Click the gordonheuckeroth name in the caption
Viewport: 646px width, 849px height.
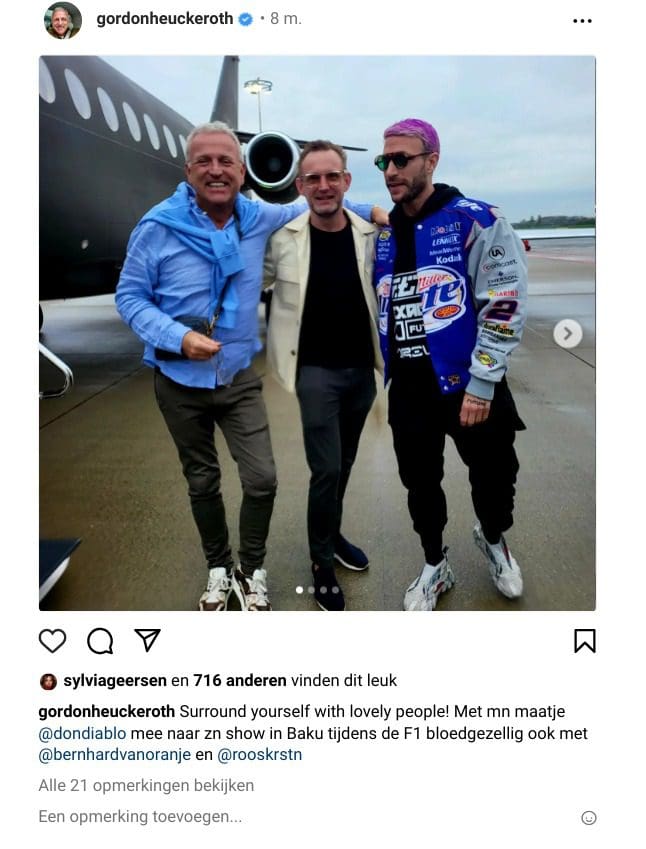(x=107, y=711)
